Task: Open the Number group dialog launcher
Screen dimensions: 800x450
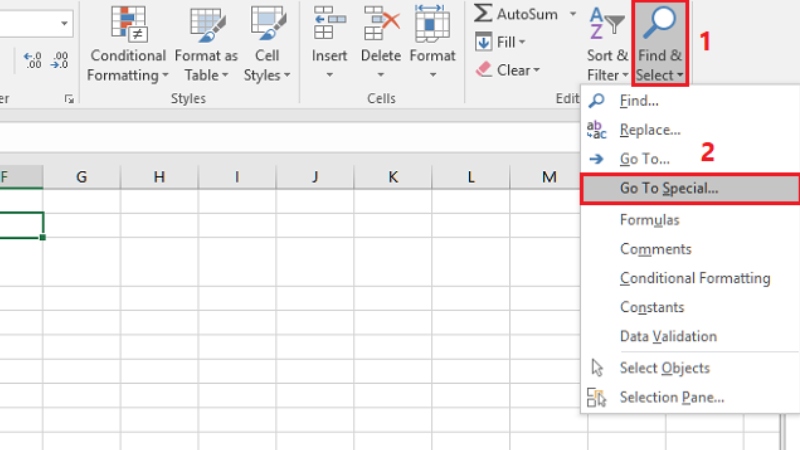Action: 69,99
